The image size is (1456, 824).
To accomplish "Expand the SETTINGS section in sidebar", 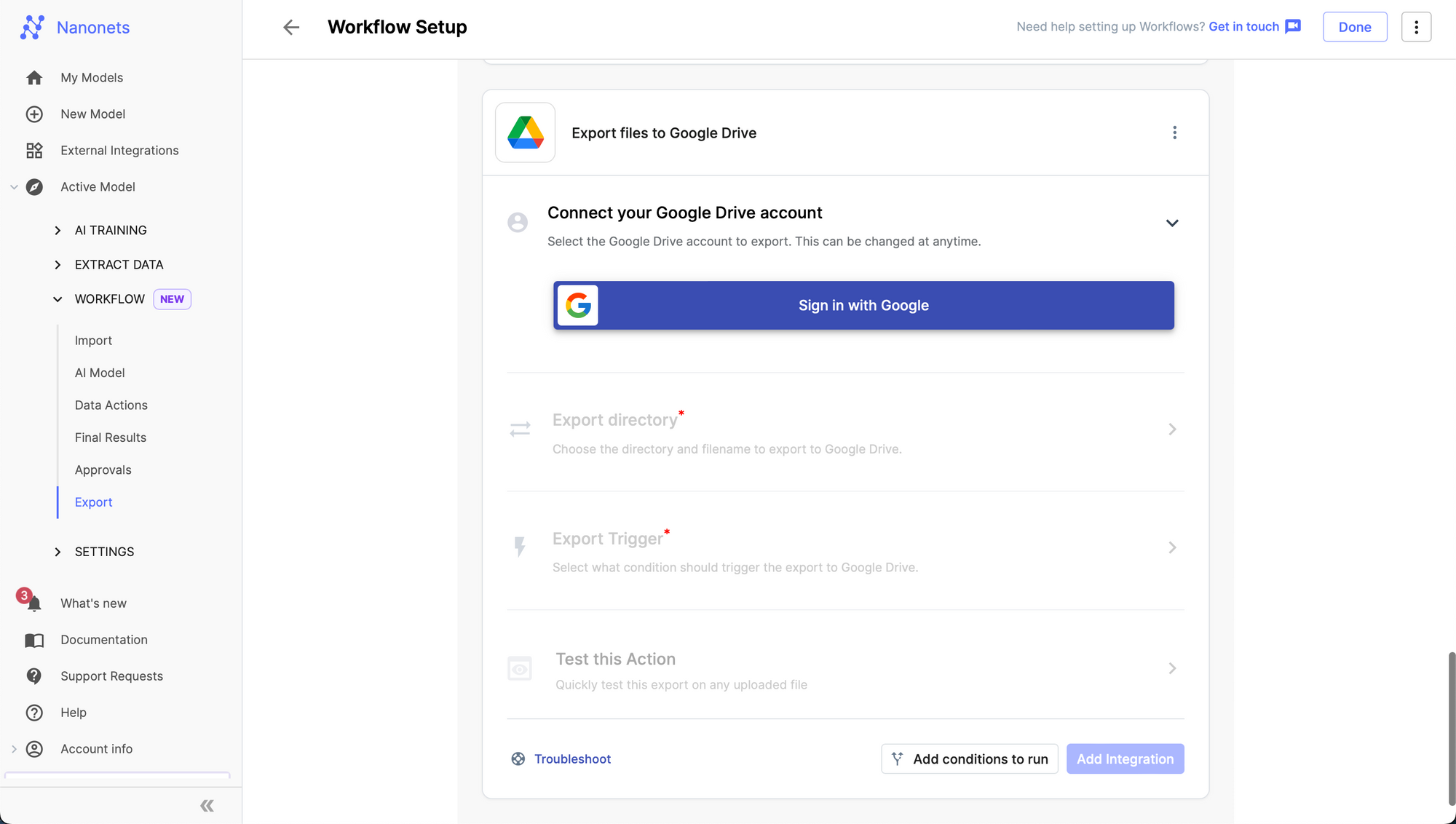I will point(58,552).
